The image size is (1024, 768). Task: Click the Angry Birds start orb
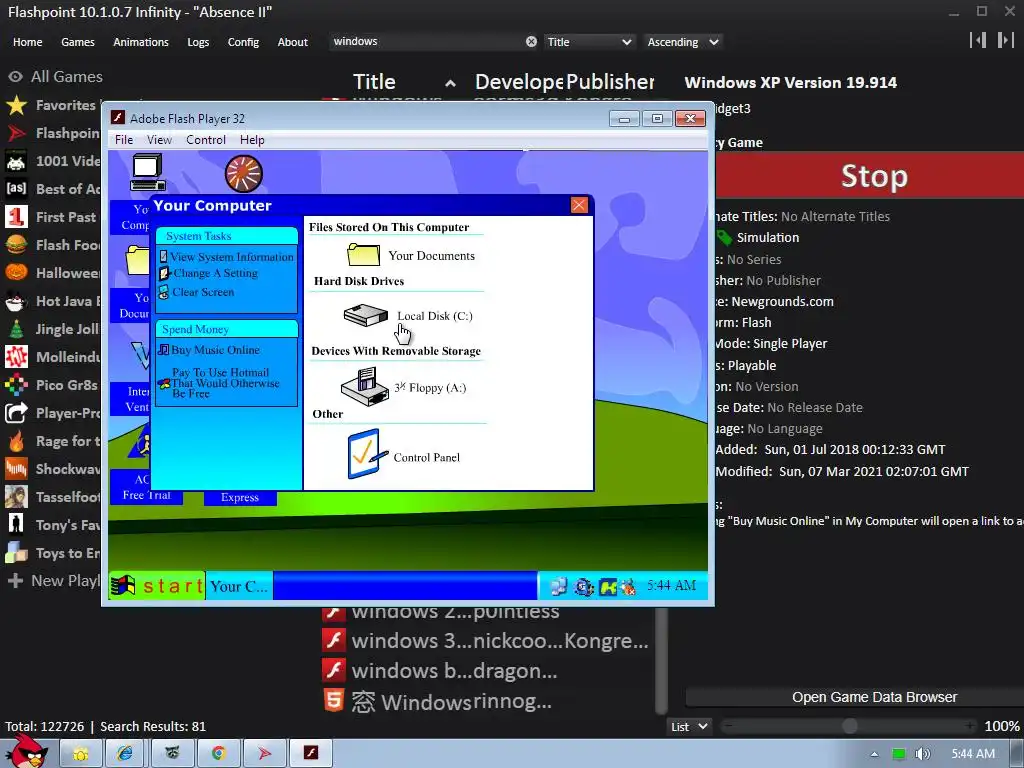tap(27, 752)
